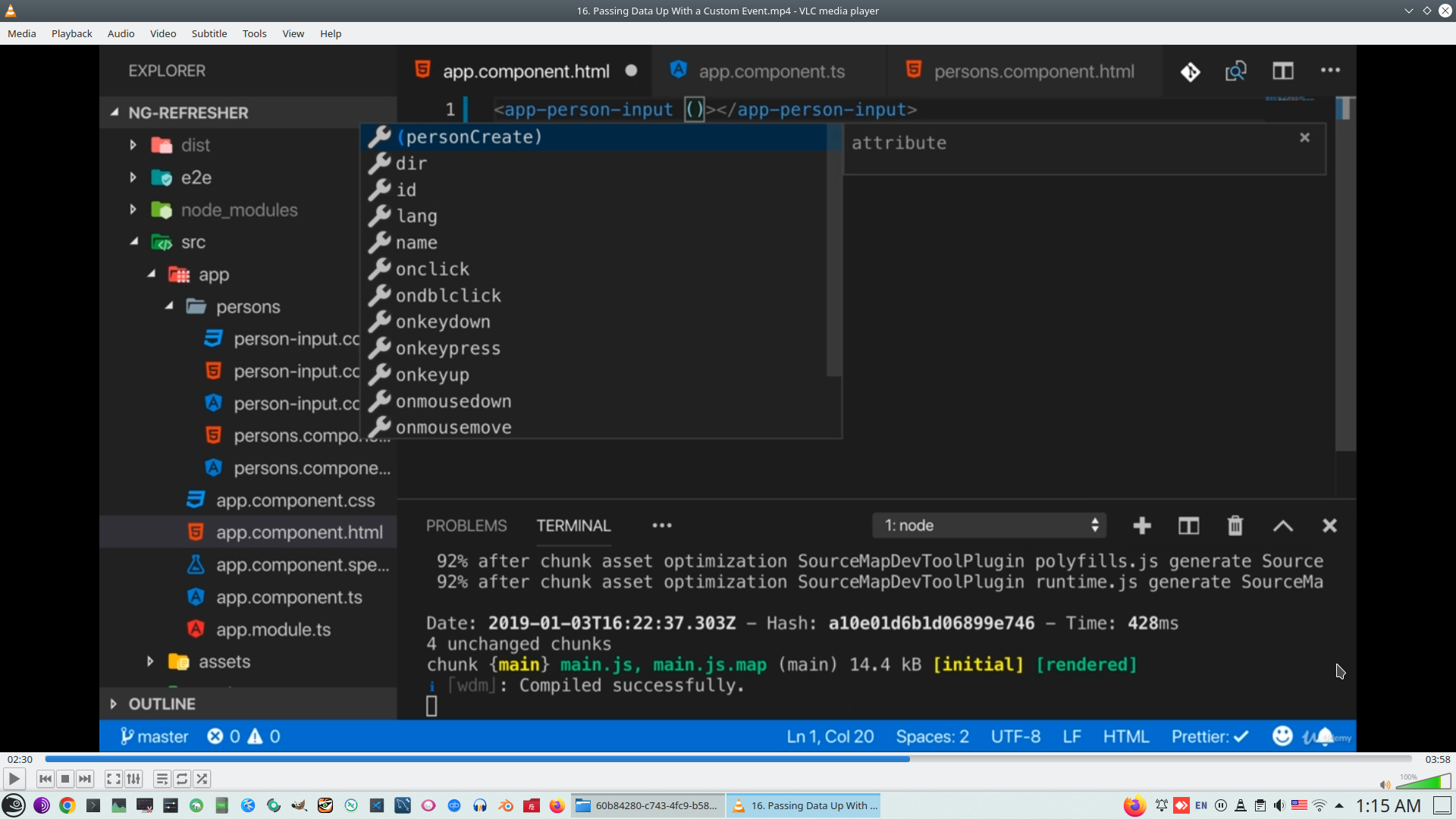Open the Subtitle menu
The width and height of the screenshot is (1456, 819).
pyautogui.click(x=209, y=33)
